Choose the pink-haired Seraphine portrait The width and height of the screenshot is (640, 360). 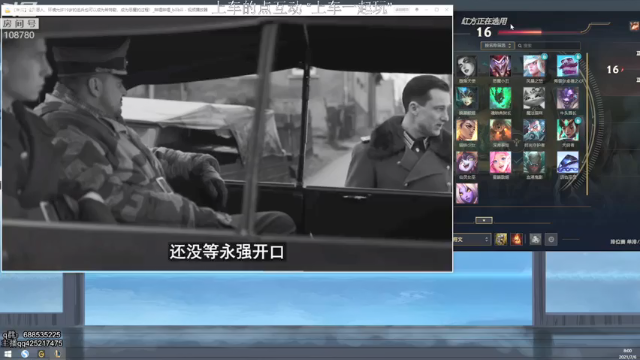point(500,162)
